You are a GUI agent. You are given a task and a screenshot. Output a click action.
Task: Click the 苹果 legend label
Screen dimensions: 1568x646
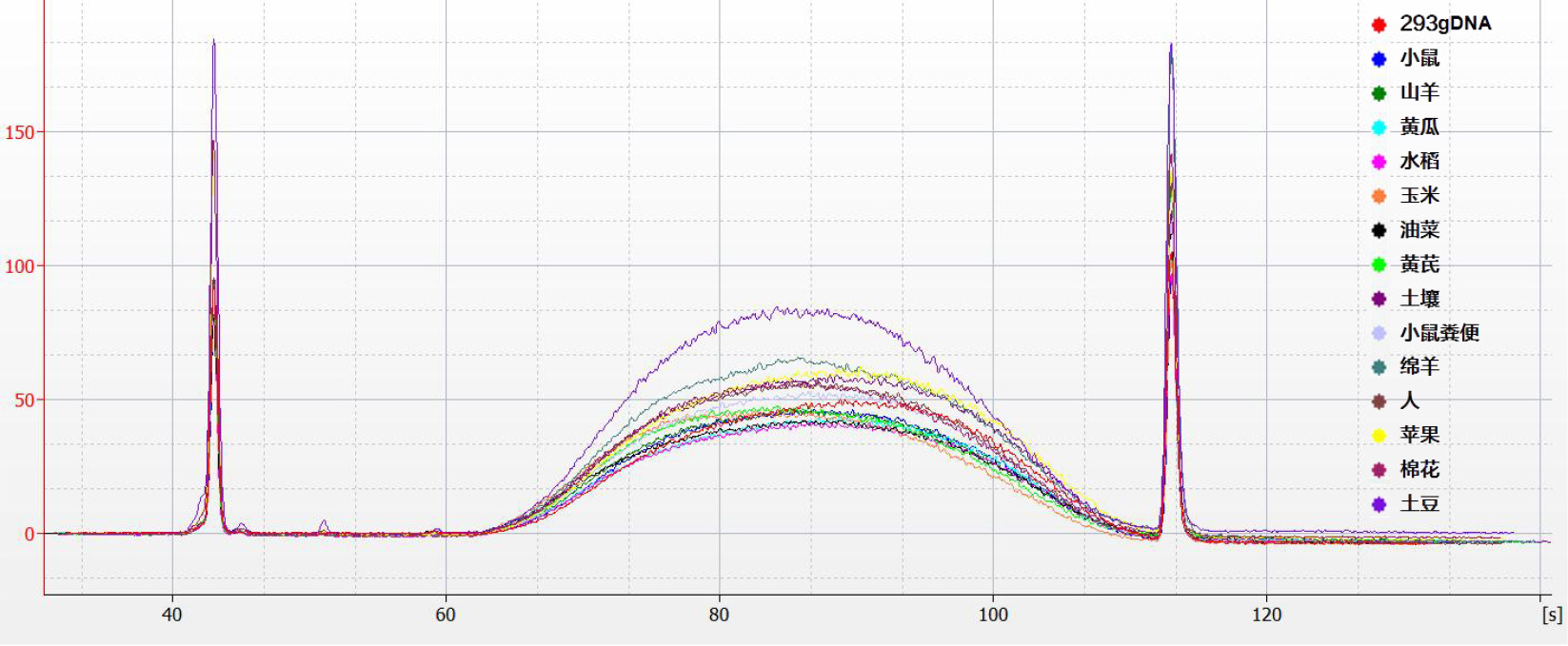click(1419, 435)
